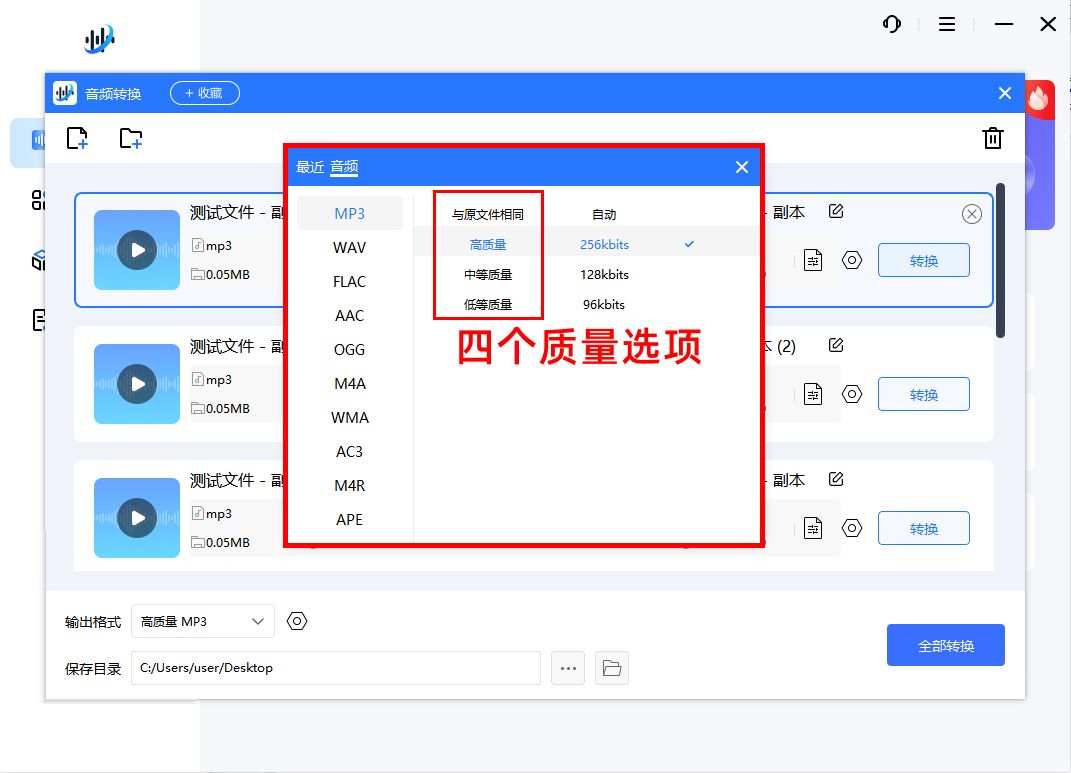Click the add file icon
Screen dimensions: 1071x773
77,140
